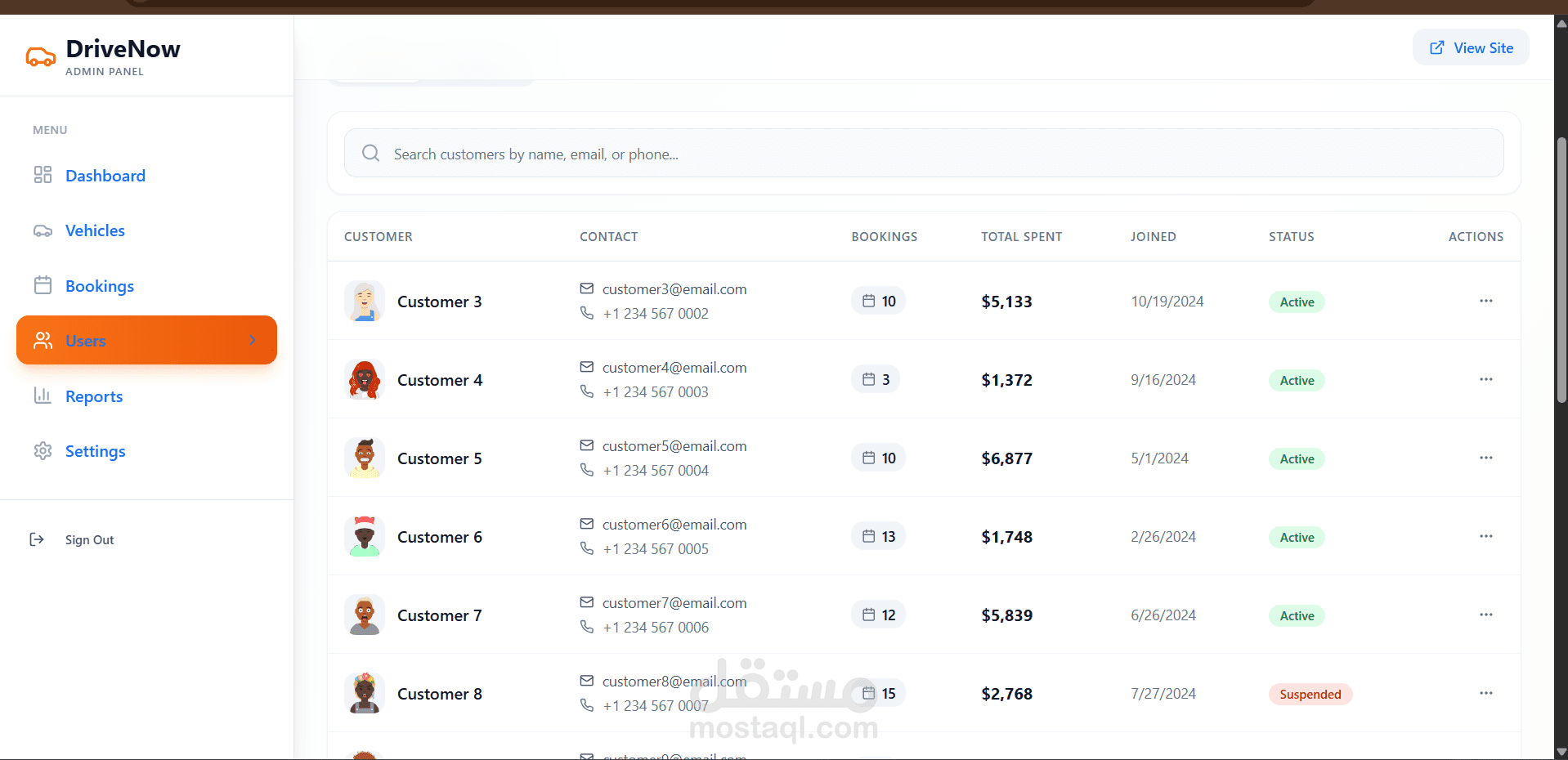Click the Sign Out arrow icon
The width and height of the screenshot is (1568, 760).
pyautogui.click(x=37, y=539)
